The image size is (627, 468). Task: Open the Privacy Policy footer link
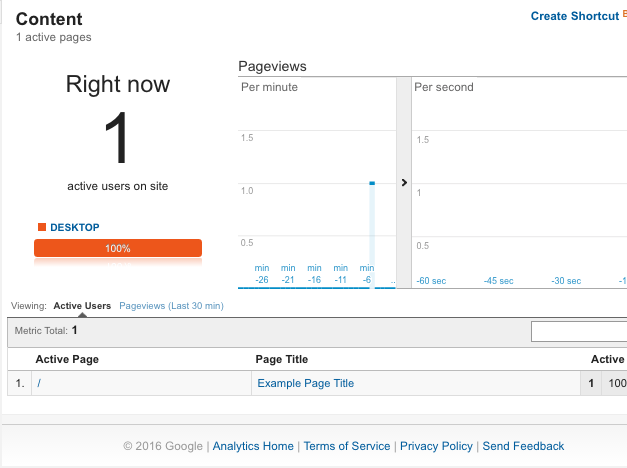[x=436, y=446]
